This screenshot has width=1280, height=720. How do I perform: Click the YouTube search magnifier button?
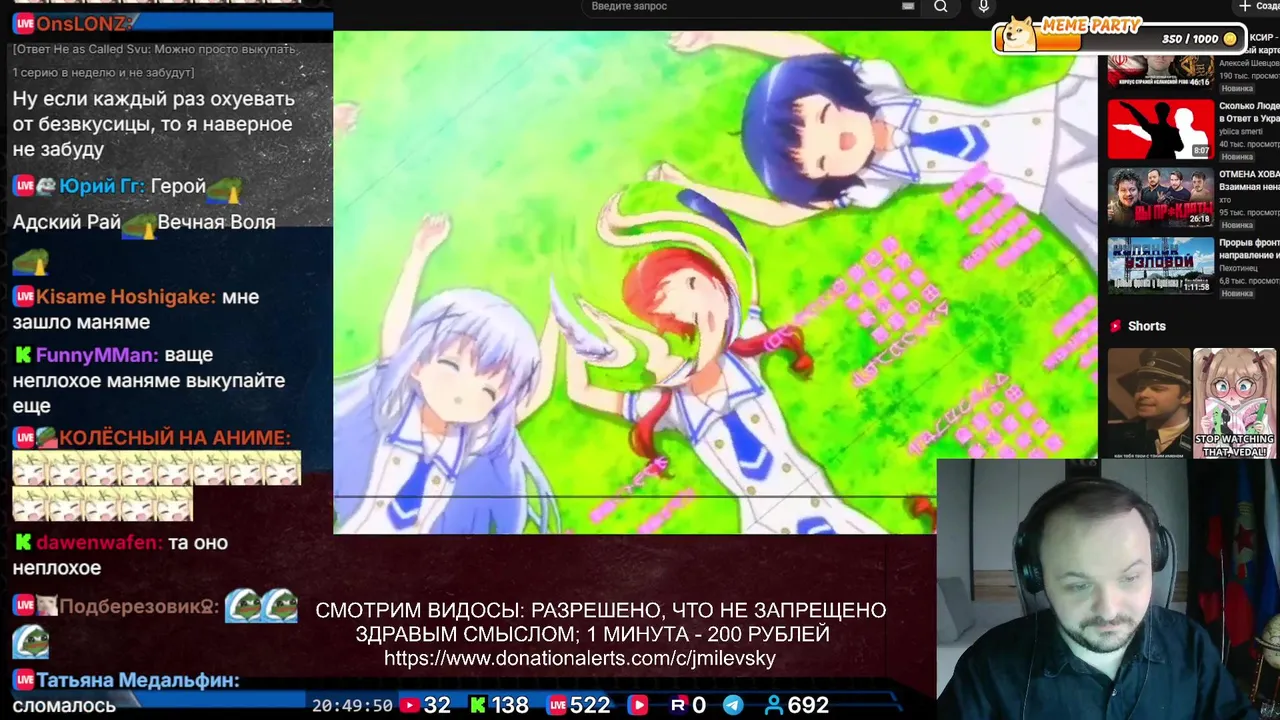[x=940, y=7]
